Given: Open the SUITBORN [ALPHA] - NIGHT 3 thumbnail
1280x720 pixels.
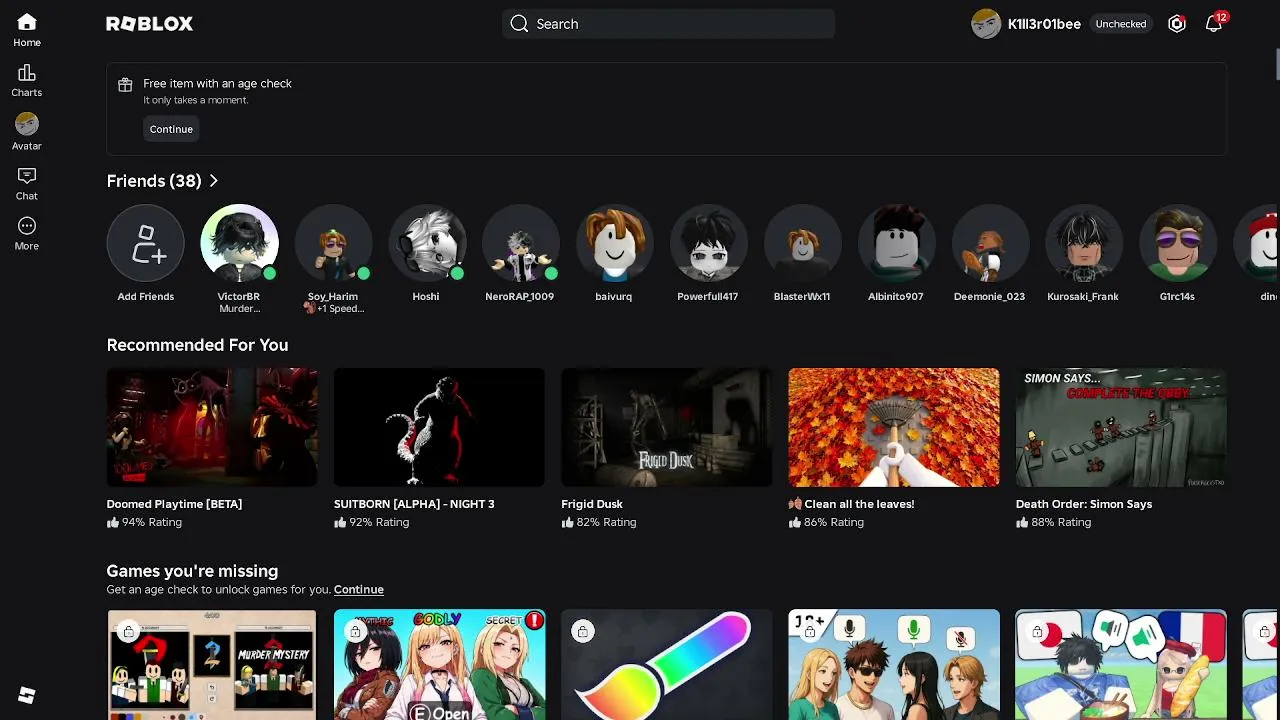Looking at the screenshot, I should click(439, 427).
